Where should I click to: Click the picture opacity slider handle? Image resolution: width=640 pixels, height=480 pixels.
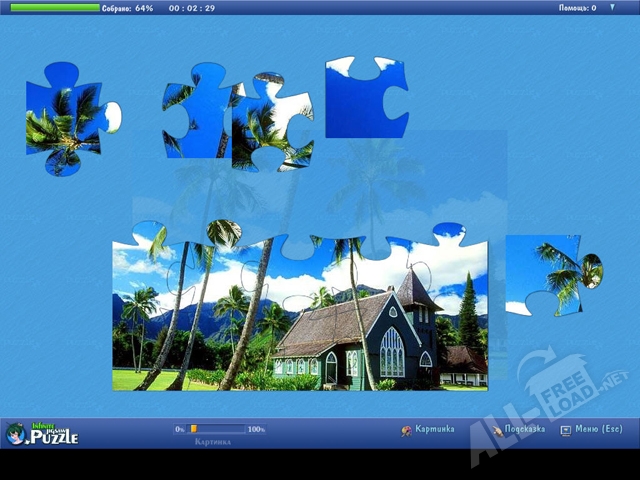[x=193, y=429]
